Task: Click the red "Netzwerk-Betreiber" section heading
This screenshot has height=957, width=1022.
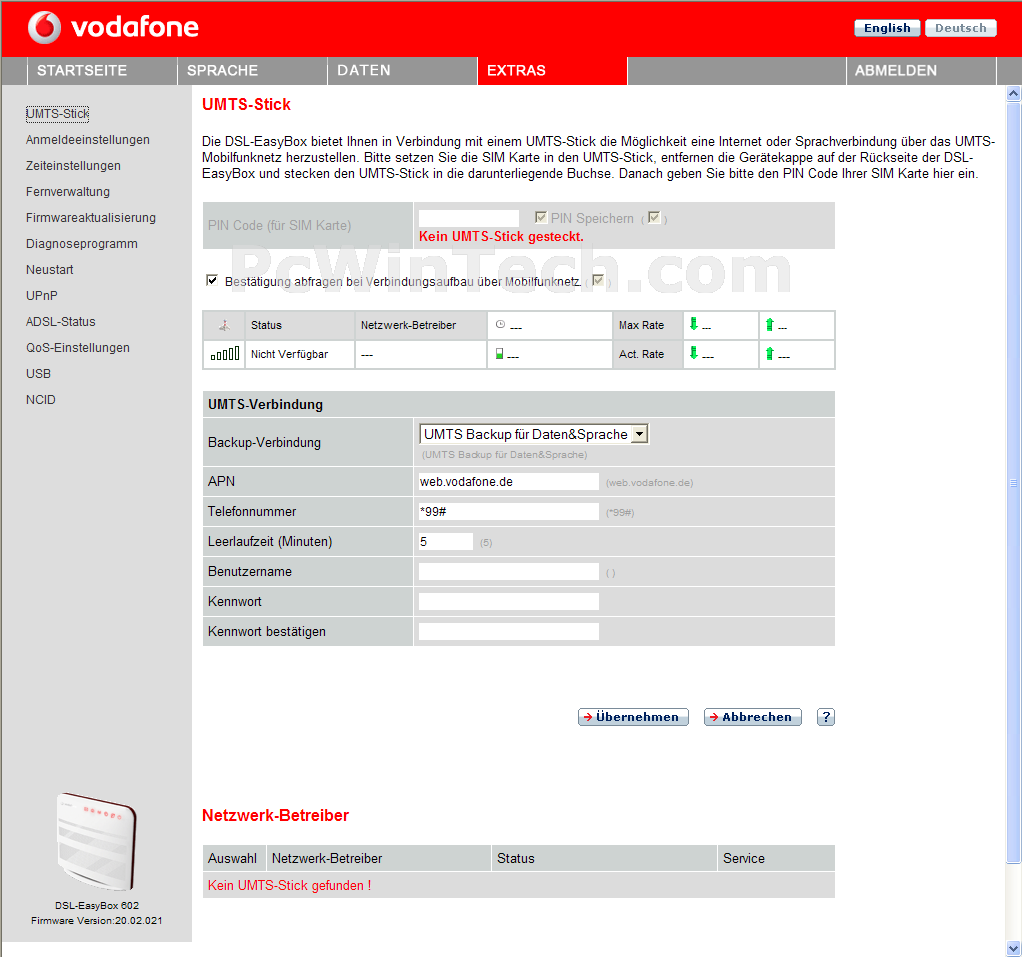Action: point(276,816)
